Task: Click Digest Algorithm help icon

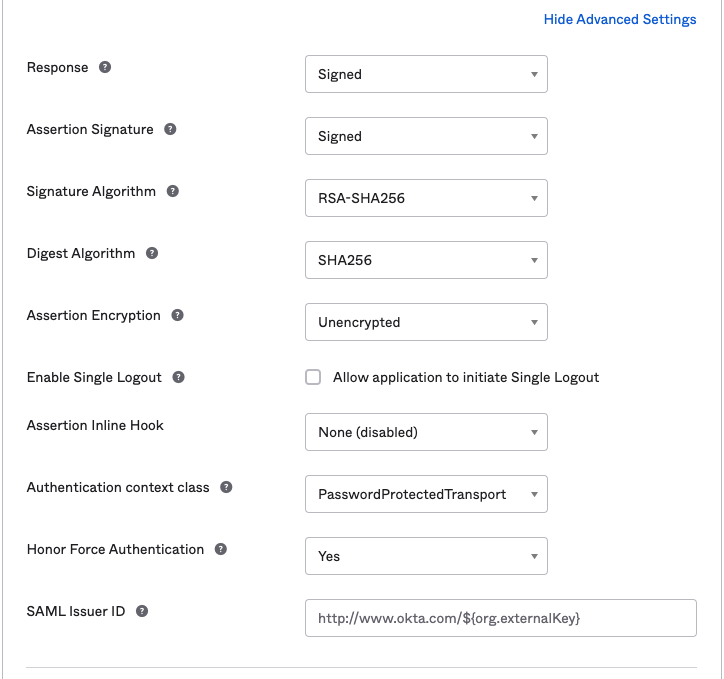Action: click(152, 254)
